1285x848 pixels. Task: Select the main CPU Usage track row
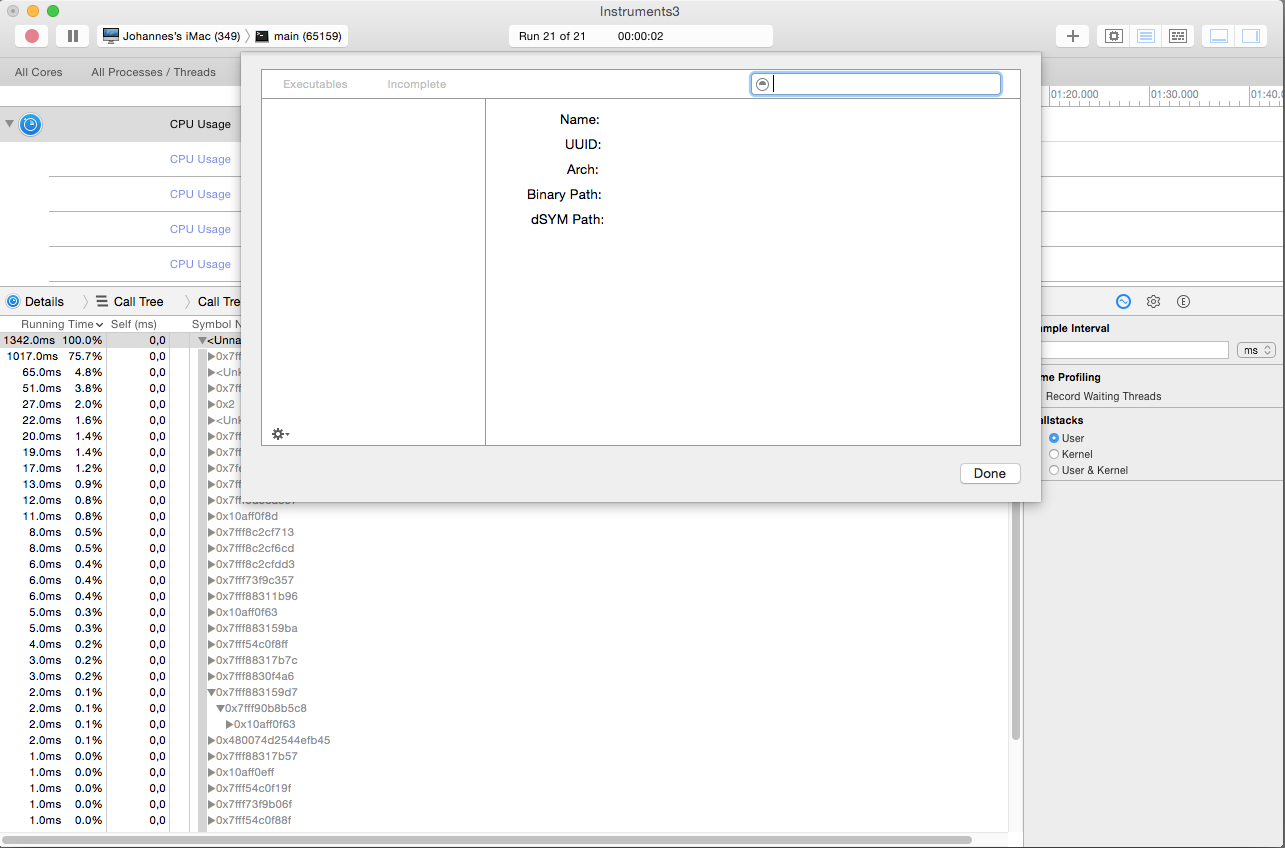click(120, 124)
